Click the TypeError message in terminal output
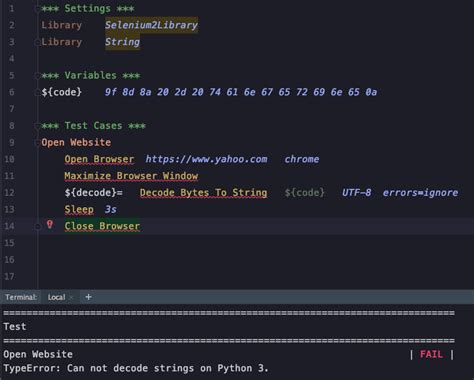The width and height of the screenshot is (474, 380). (136, 368)
